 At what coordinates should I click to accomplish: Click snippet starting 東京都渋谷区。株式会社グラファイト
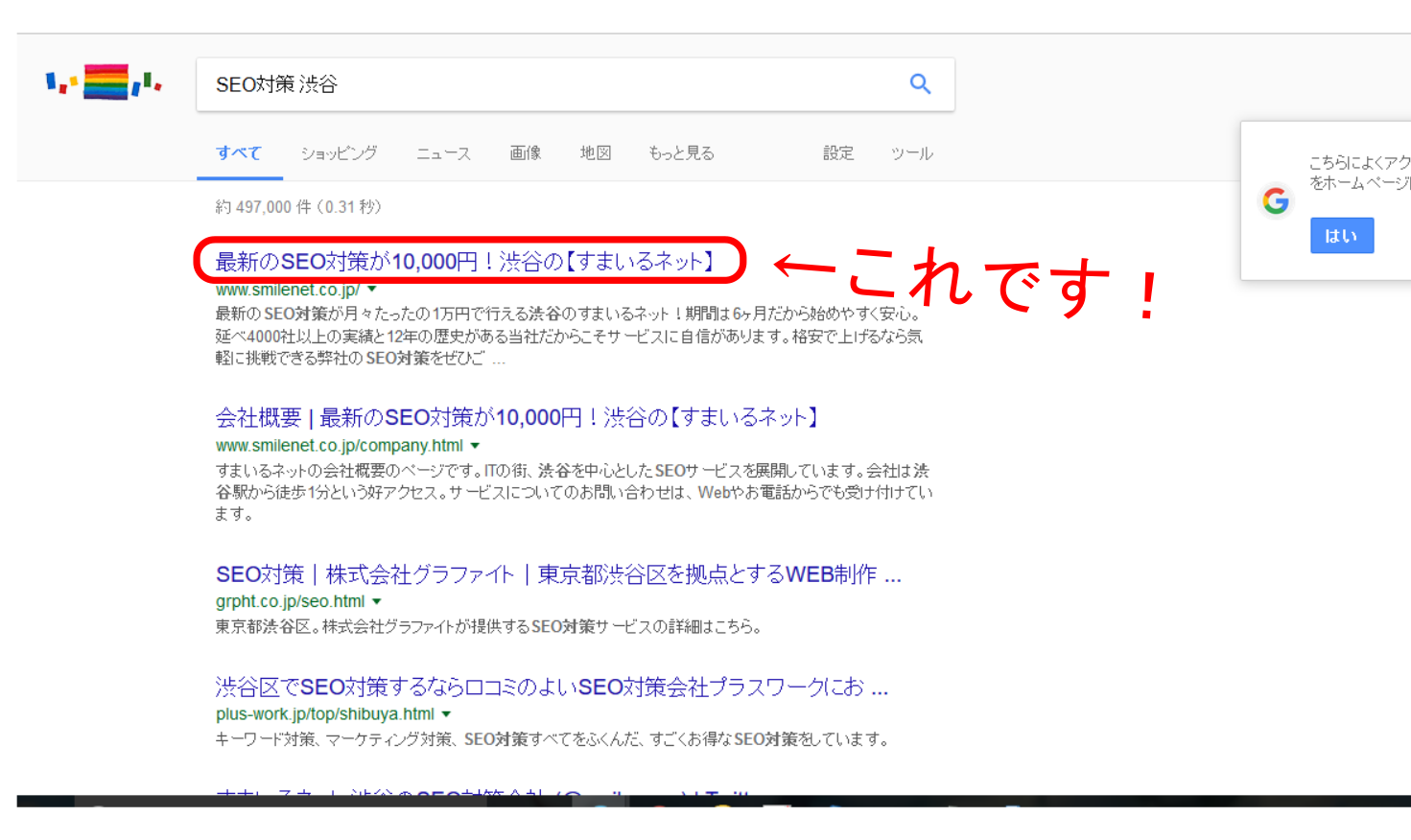(x=488, y=627)
